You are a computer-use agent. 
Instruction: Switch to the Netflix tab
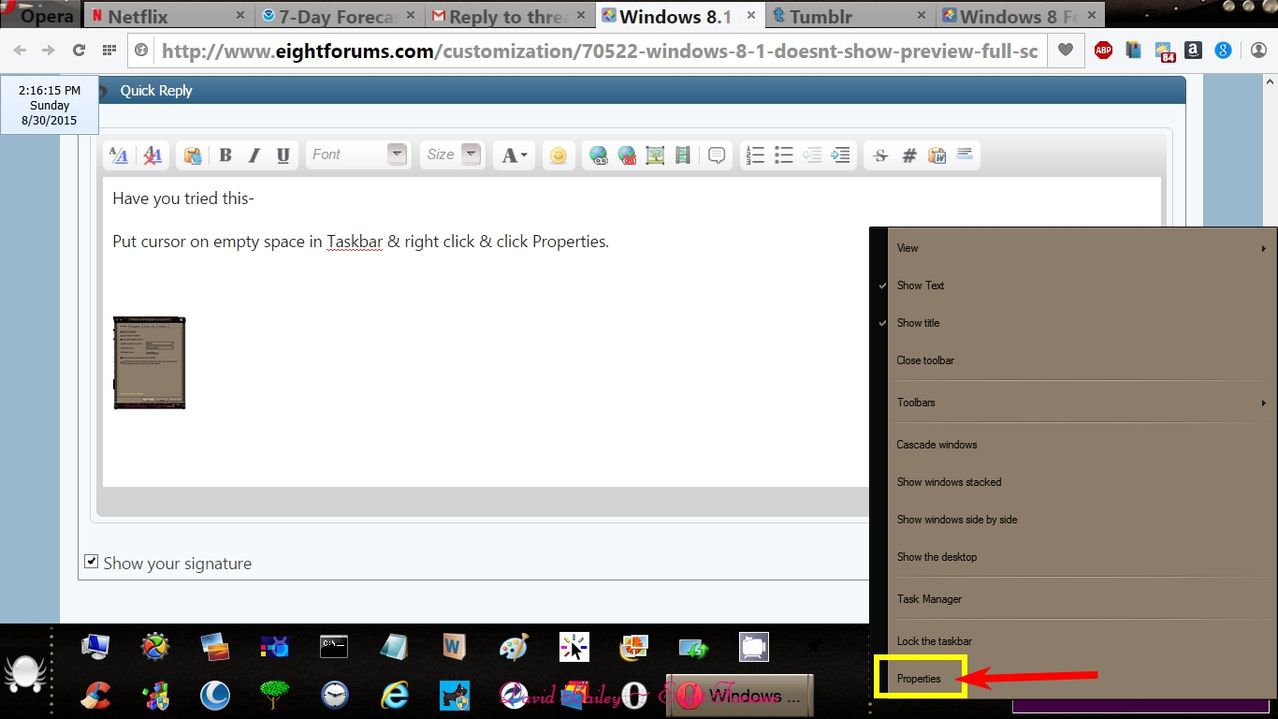click(168, 16)
